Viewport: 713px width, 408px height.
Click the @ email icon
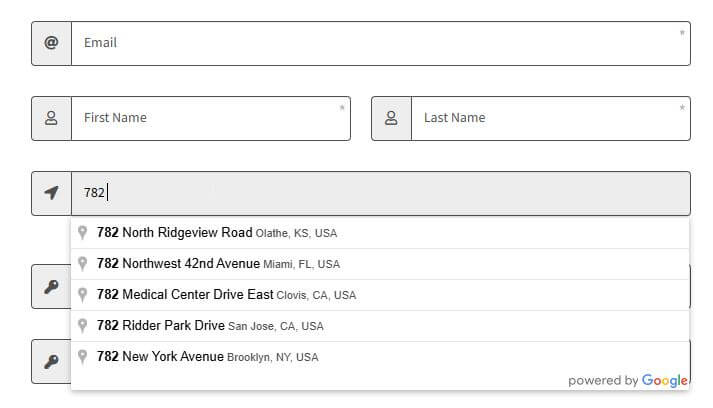pyautogui.click(x=51, y=43)
